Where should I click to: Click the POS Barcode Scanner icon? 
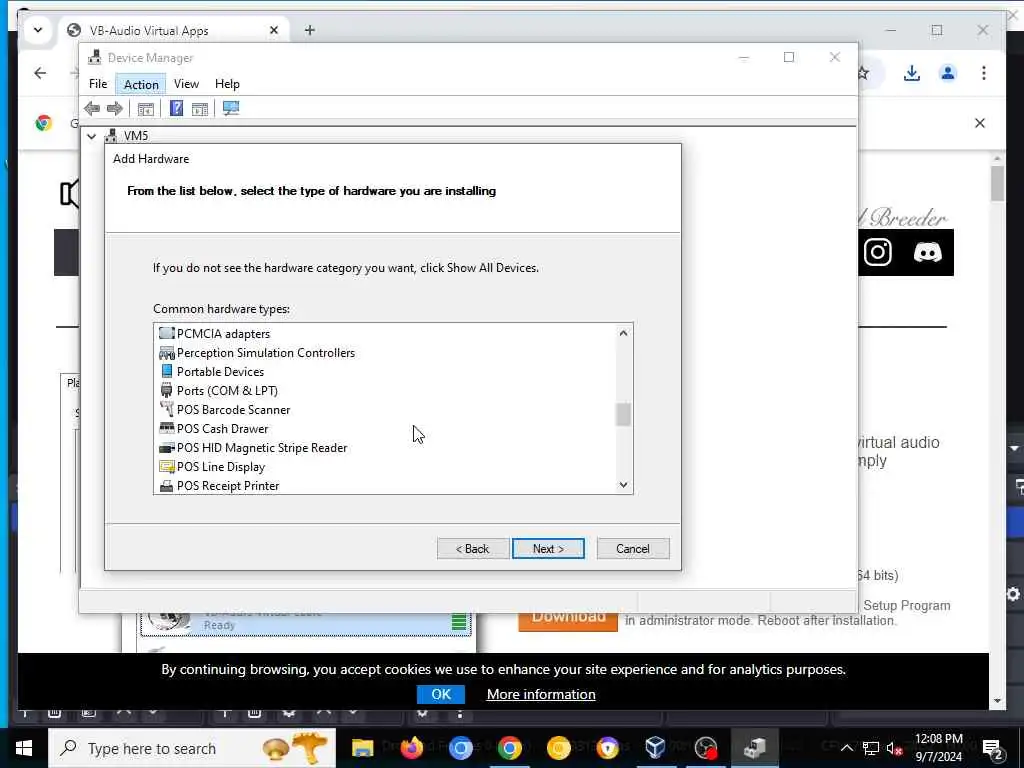(167, 409)
